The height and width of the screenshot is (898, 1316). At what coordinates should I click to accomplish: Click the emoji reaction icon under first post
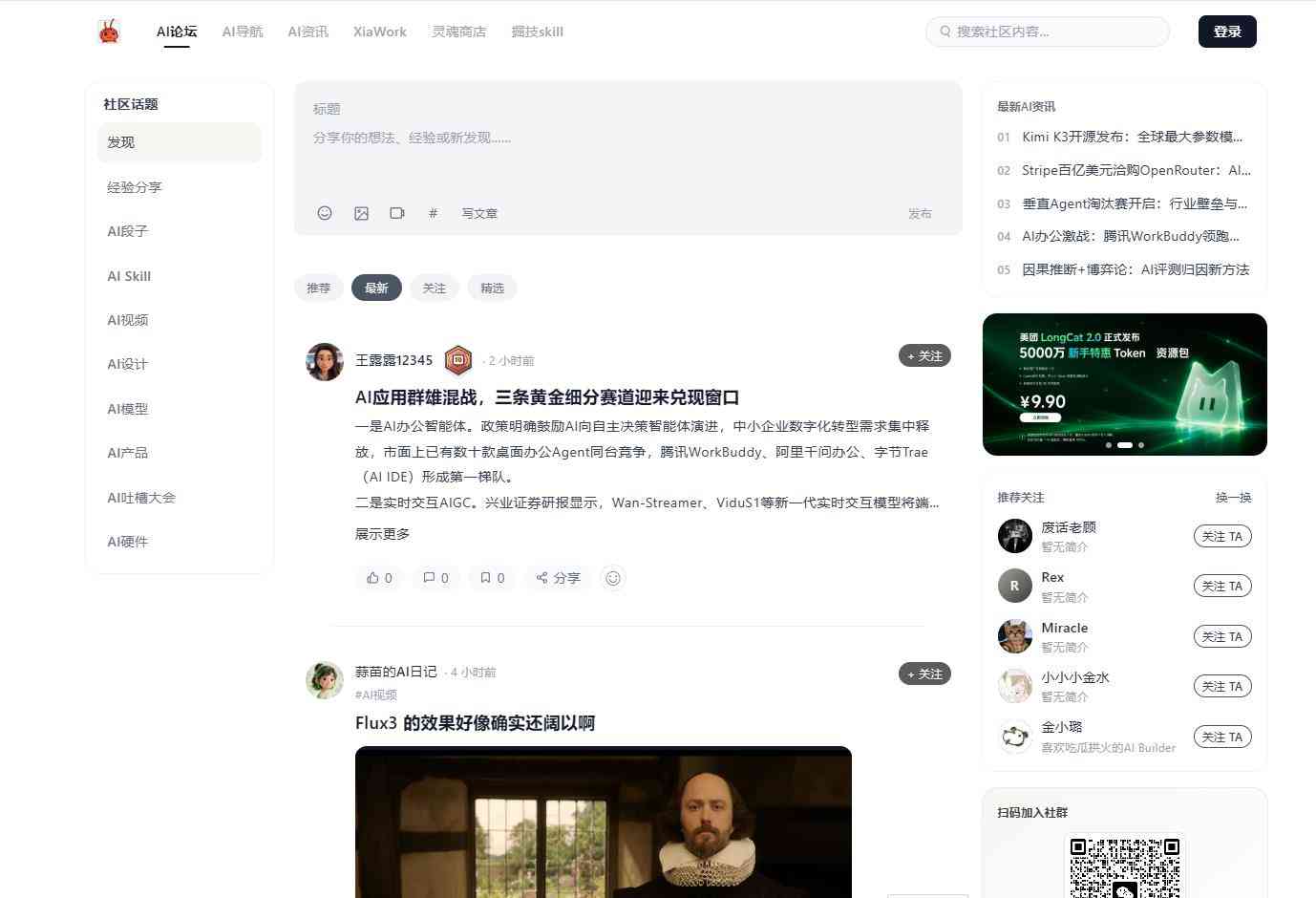click(x=613, y=578)
